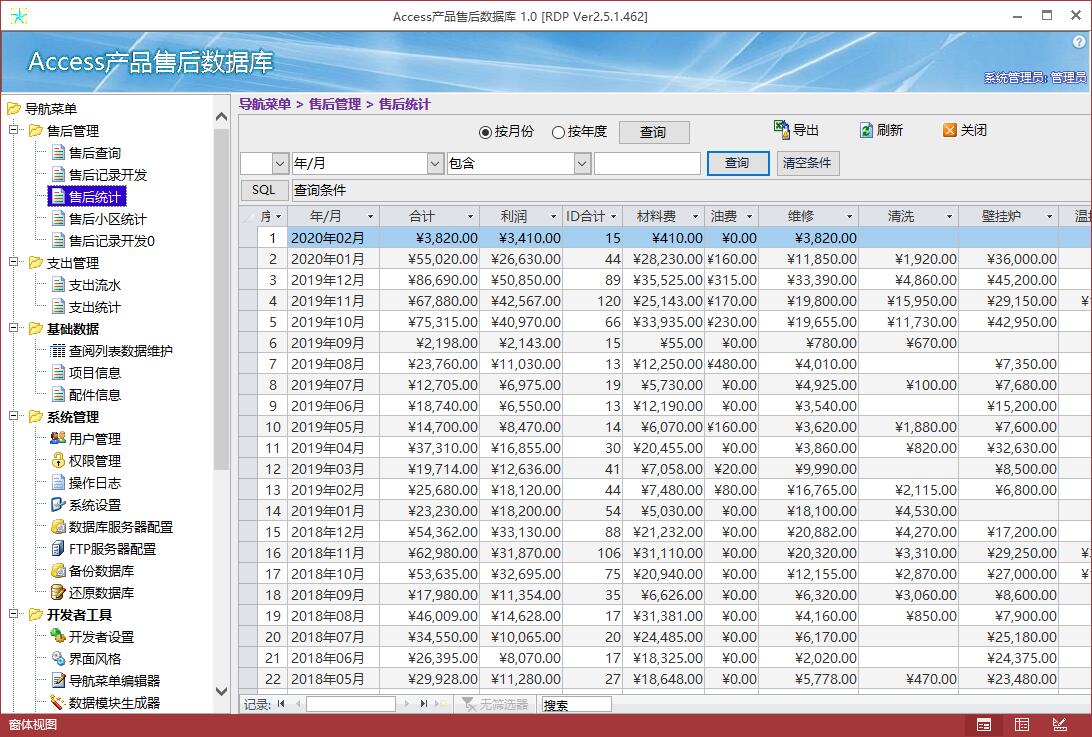The height and width of the screenshot is (737, 1092).
Task: Open the 材料费 column filter arrow
Action: point(694,217)
